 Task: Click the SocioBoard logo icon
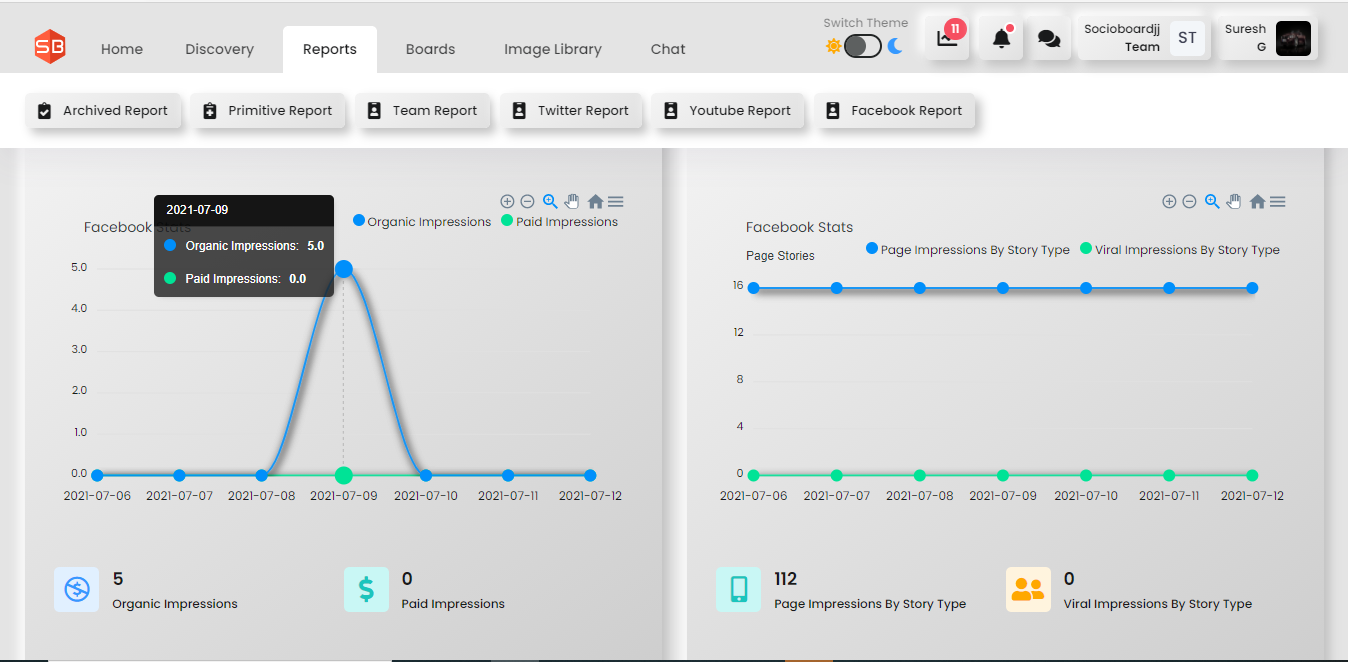[x=49, y=47]
